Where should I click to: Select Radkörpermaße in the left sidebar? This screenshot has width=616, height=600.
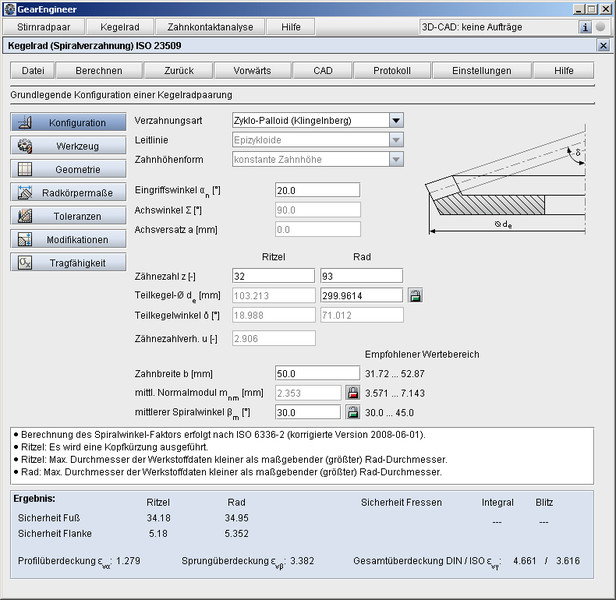click(60, 192)
